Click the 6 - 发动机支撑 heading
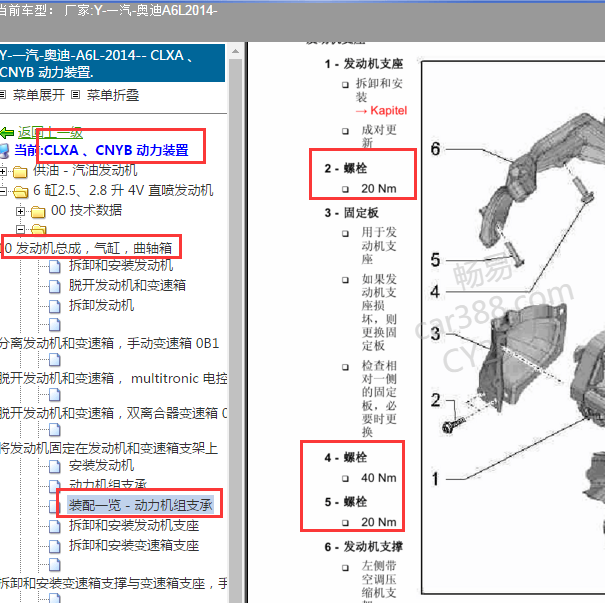The width and height of the screenshot is (605, 603). tap(364, 547)
